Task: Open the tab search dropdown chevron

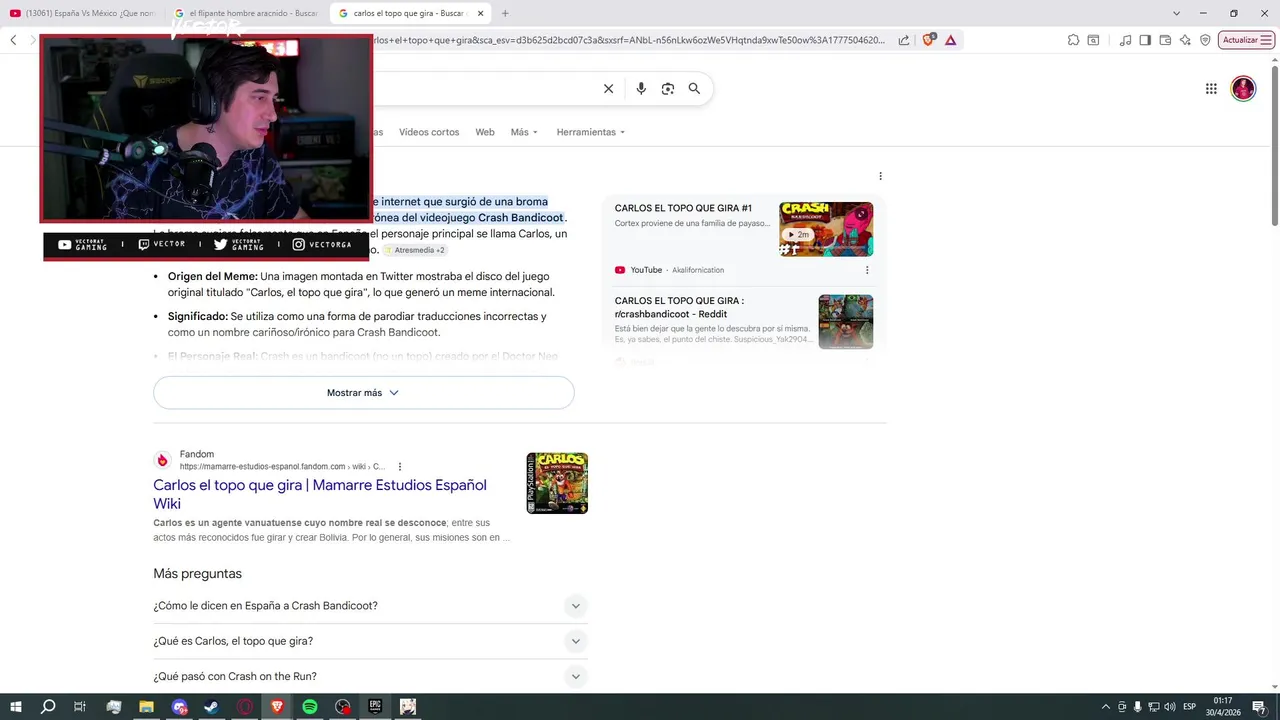Action: (1176, 13)
